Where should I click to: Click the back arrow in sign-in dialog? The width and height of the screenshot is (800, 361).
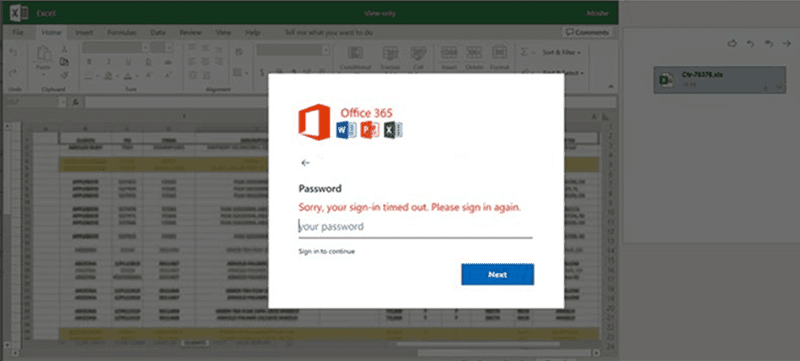pyautogui.click(x=305, y=163)
